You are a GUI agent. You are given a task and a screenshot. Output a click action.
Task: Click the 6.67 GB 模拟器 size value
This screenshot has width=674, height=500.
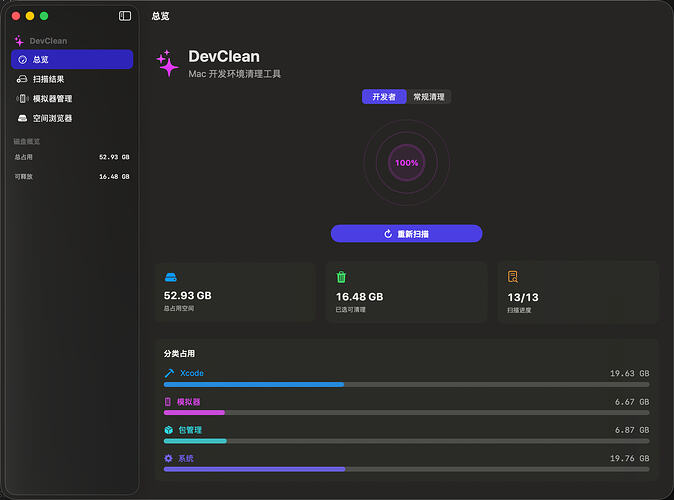632,402
